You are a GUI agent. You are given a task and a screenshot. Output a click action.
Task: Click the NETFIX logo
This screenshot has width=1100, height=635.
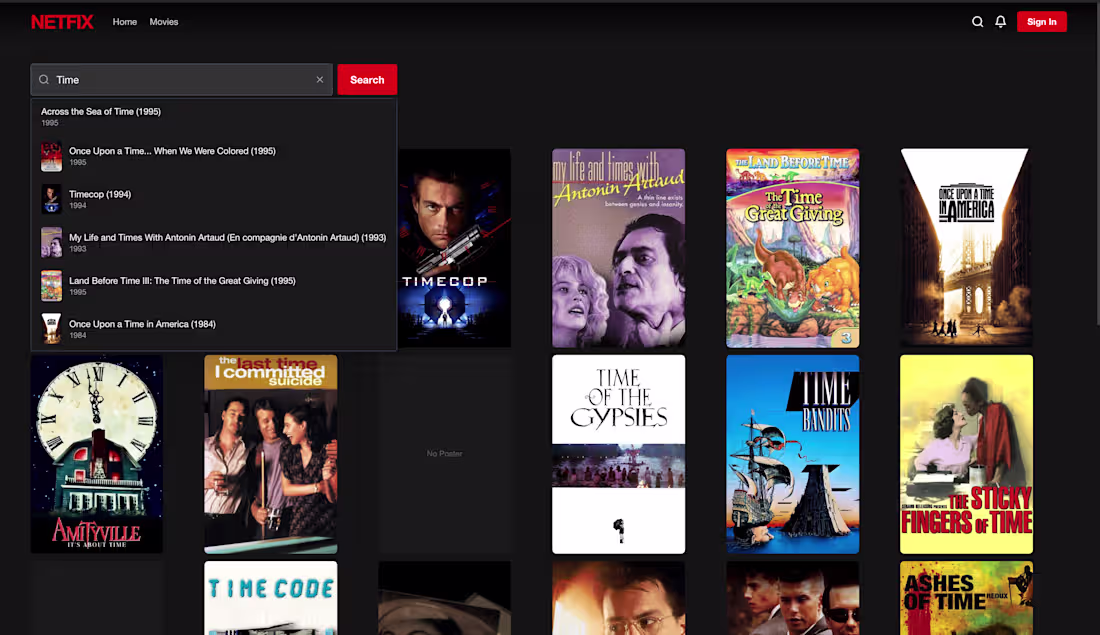(x=62, y=22)
